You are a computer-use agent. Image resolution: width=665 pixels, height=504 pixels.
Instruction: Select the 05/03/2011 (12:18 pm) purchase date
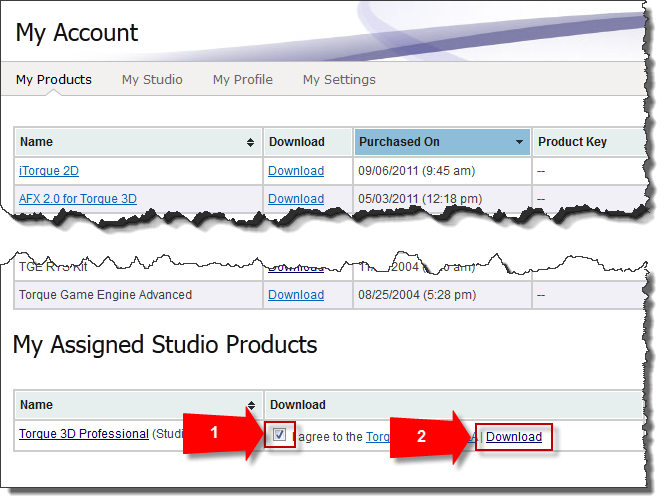click(420, 199)
